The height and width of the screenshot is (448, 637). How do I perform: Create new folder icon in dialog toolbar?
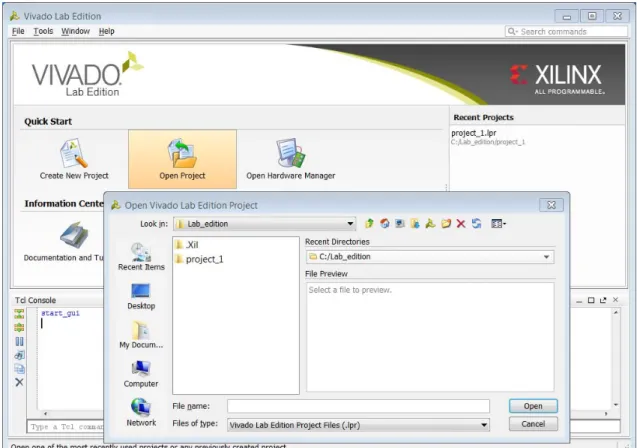pyautogui.click(x=446, y=223)
